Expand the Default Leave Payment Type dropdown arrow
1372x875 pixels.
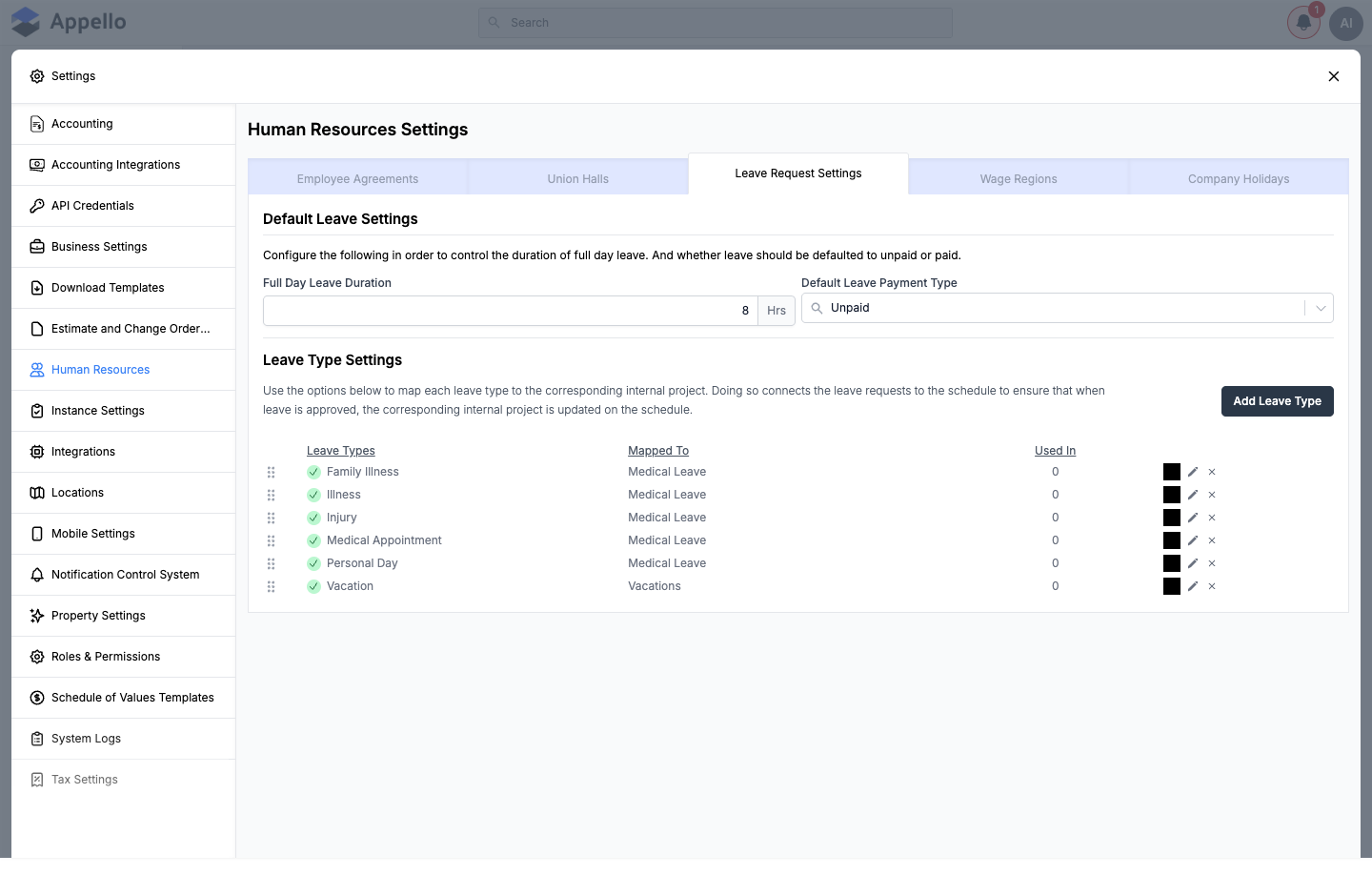coord(1321,308)
